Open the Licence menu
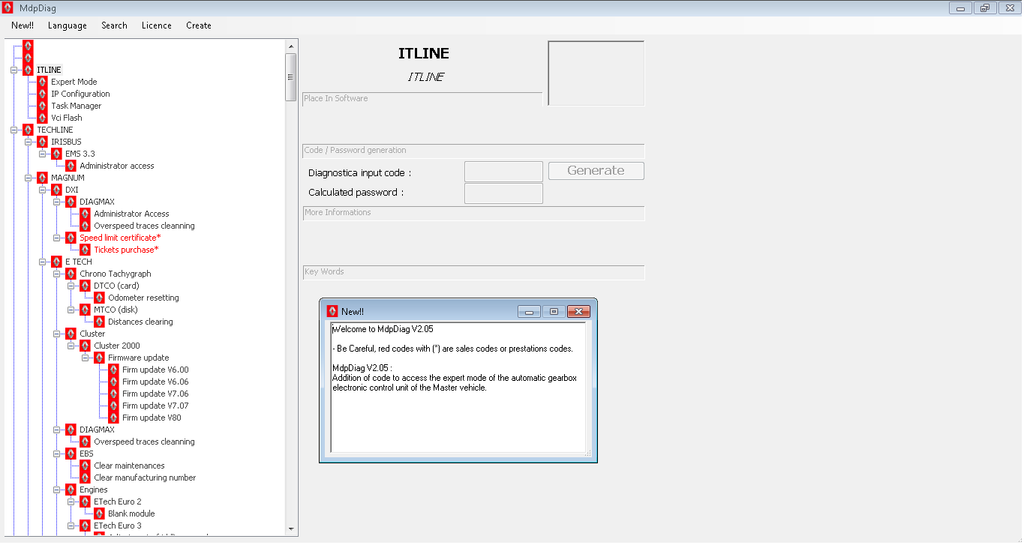Screen dimensions: 1024x545 tap(156, 25)
